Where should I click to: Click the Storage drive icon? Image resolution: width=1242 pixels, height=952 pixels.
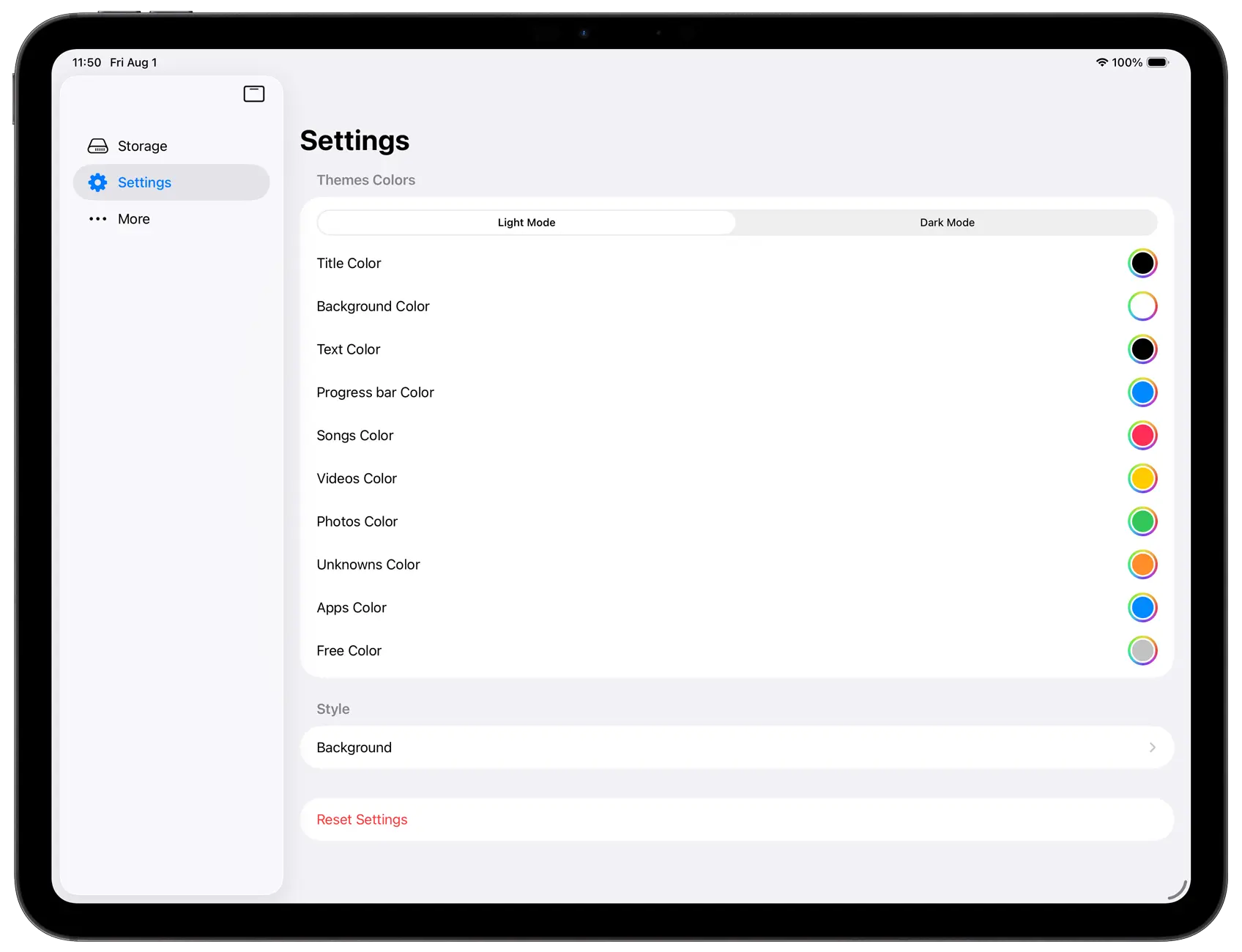click(98, 146)
